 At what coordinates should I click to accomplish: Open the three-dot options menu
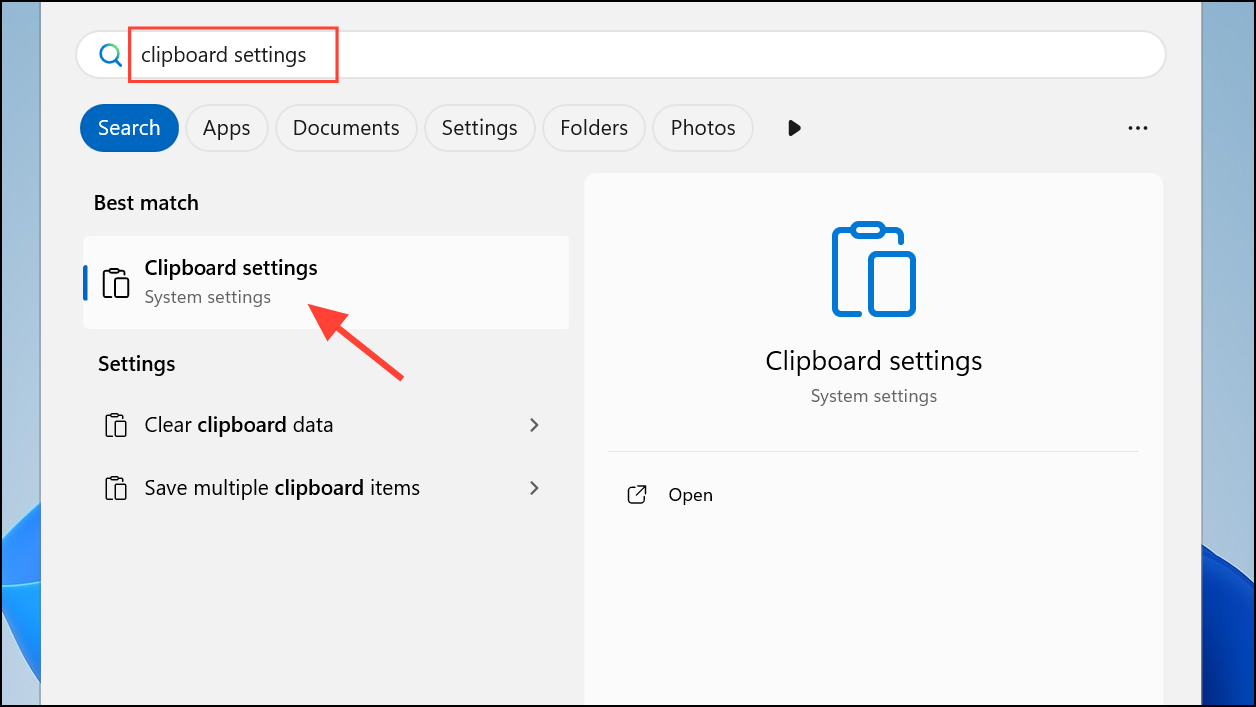click(x=1137, y=128)
